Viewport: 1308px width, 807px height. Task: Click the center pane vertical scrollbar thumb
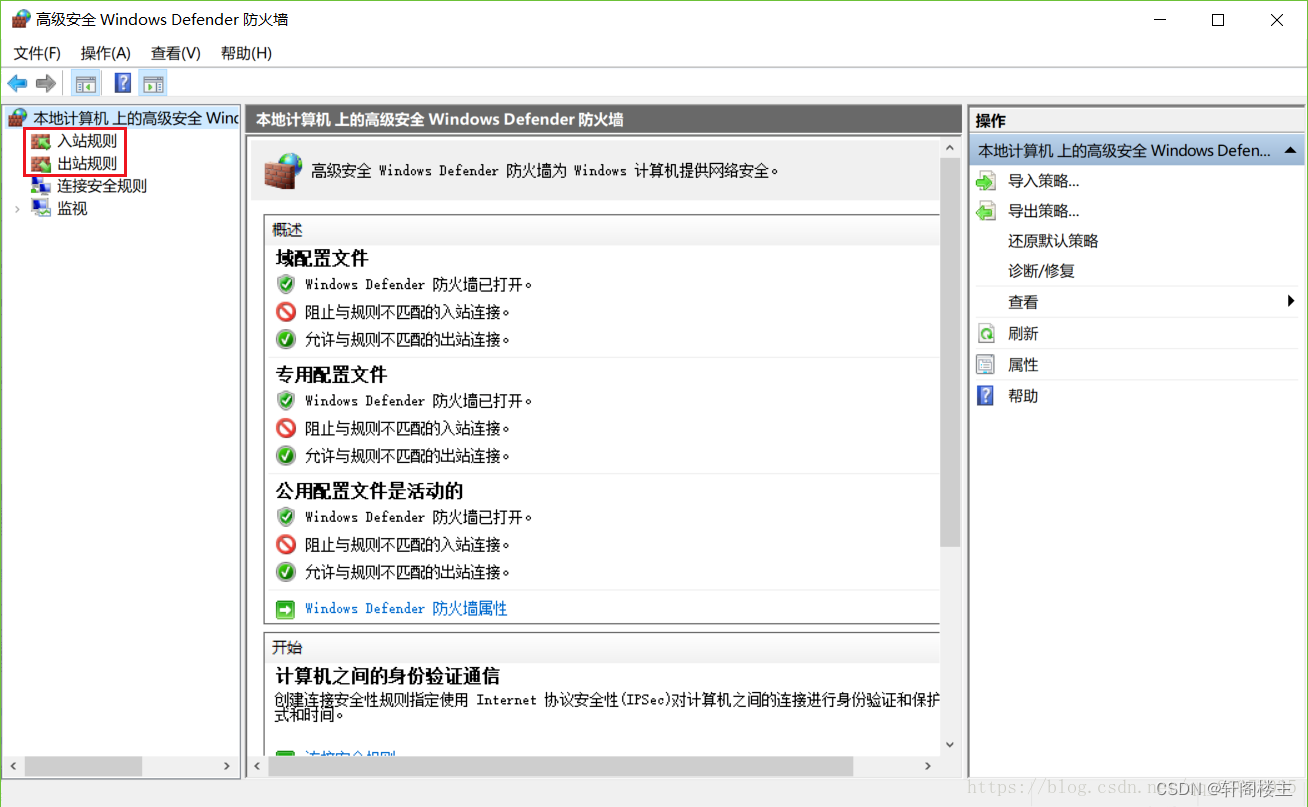[x=950, y=352]
